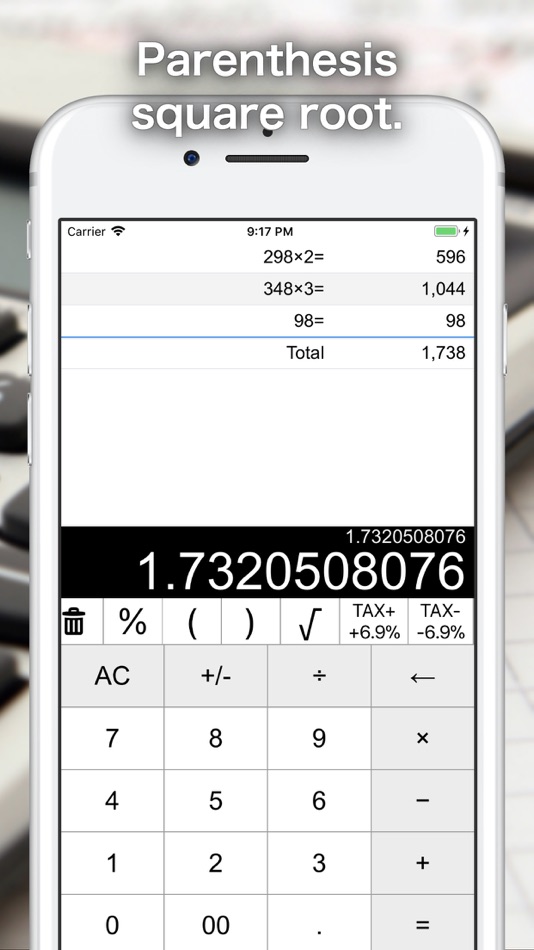Tap the minus operator key
534x950 pixels.
[x=423, y=801]
